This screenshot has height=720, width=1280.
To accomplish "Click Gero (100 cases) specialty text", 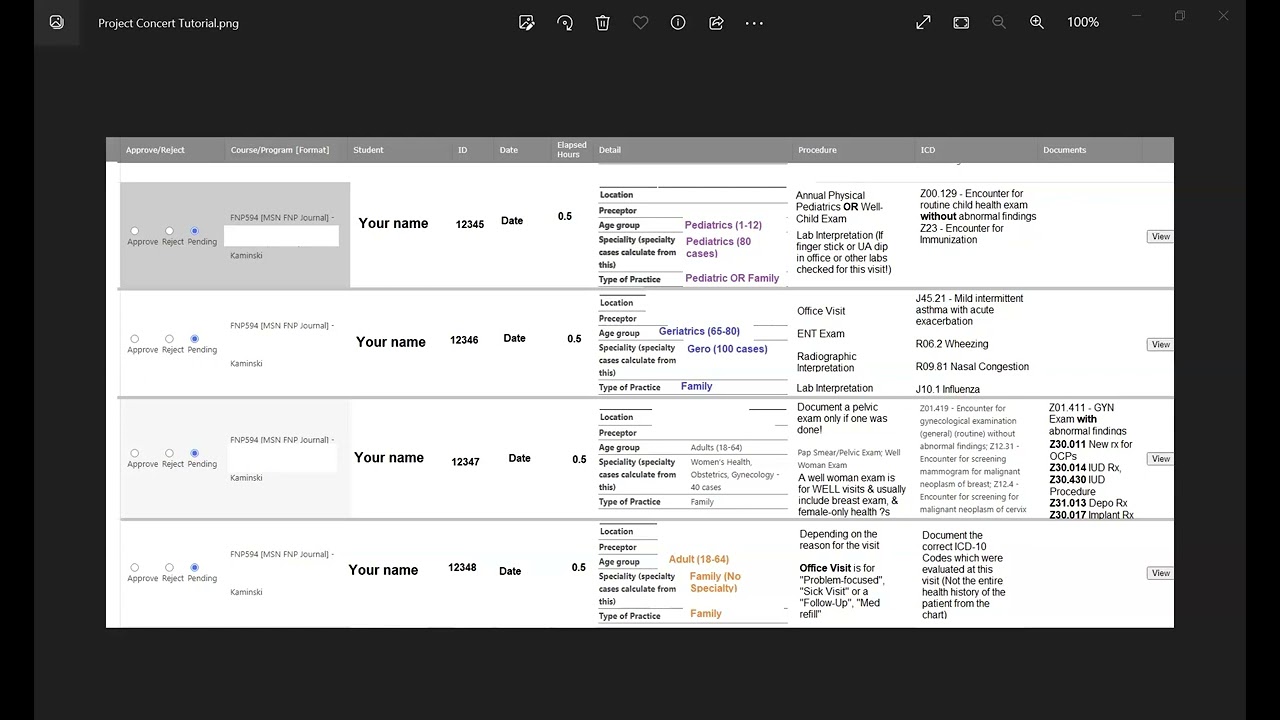I will pos(727,349).
